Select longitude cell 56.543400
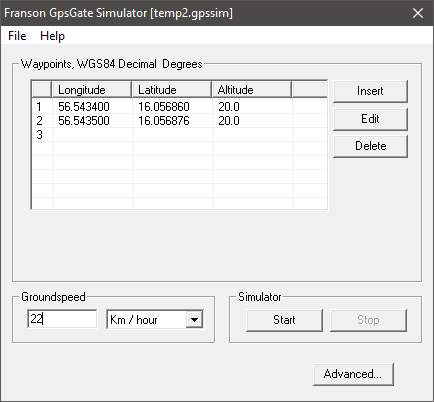 click(92, 107)
